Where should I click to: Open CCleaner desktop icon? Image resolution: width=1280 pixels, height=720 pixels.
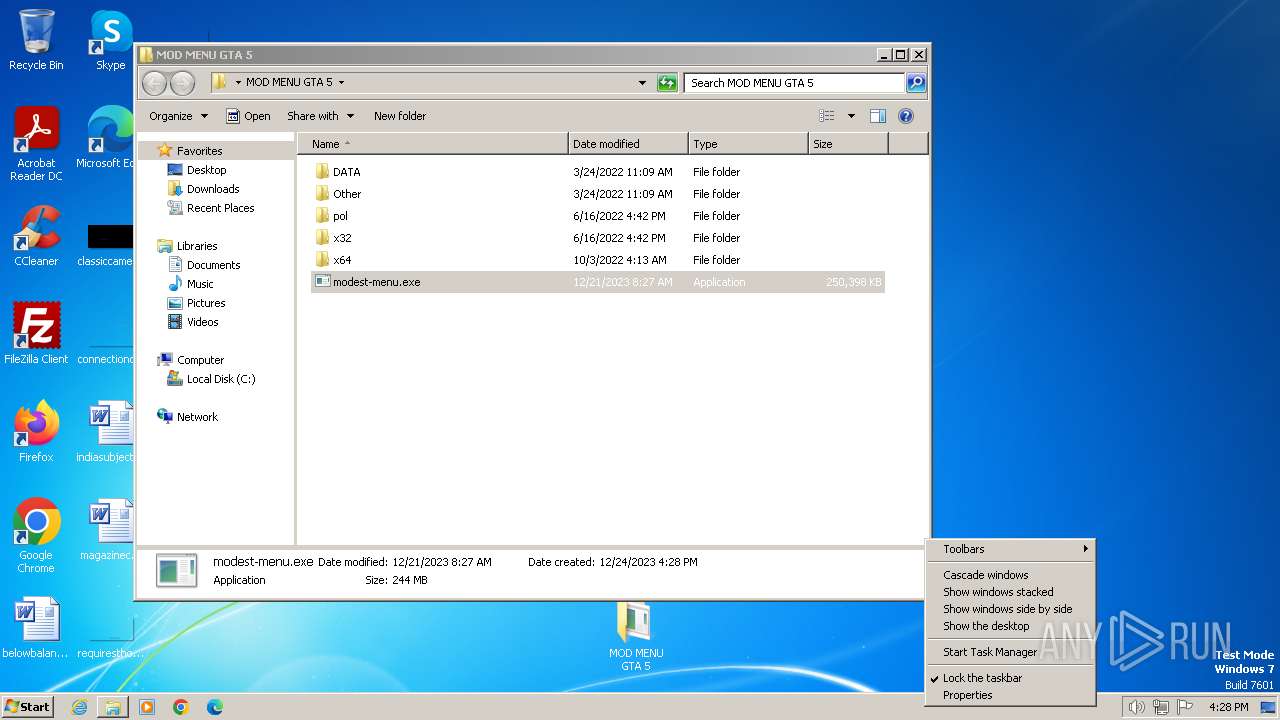(x=36, y=236)
